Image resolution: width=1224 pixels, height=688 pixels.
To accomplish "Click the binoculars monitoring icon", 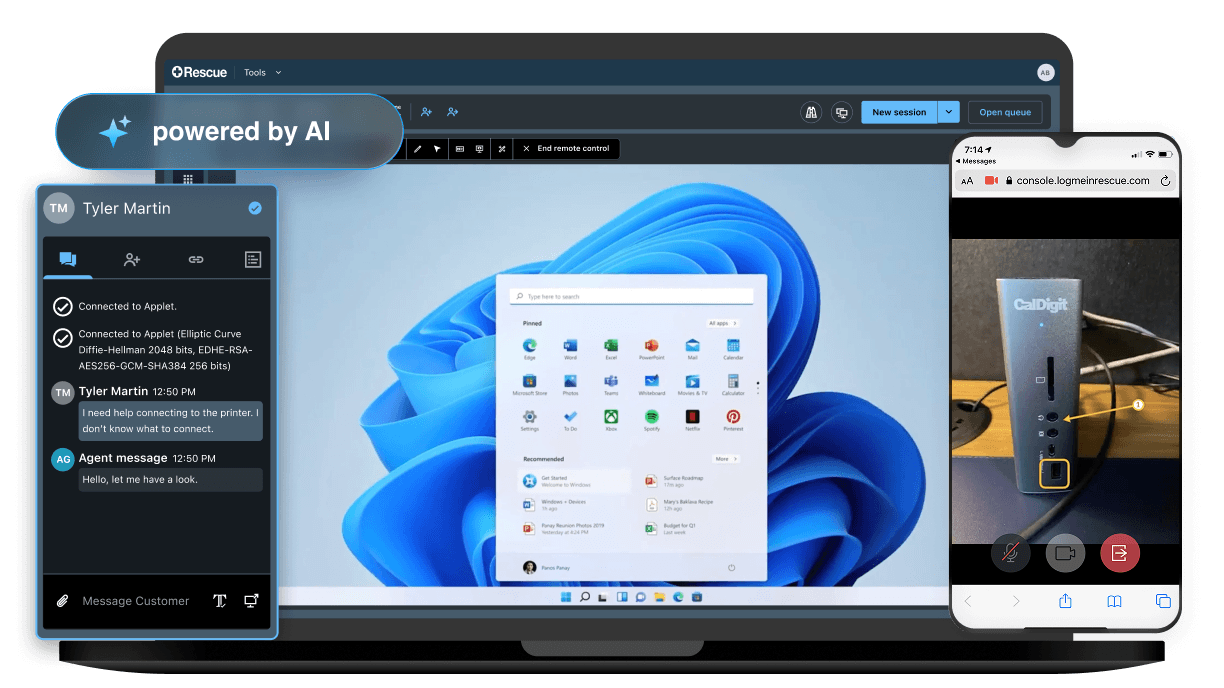I will [x=811, y=112].
